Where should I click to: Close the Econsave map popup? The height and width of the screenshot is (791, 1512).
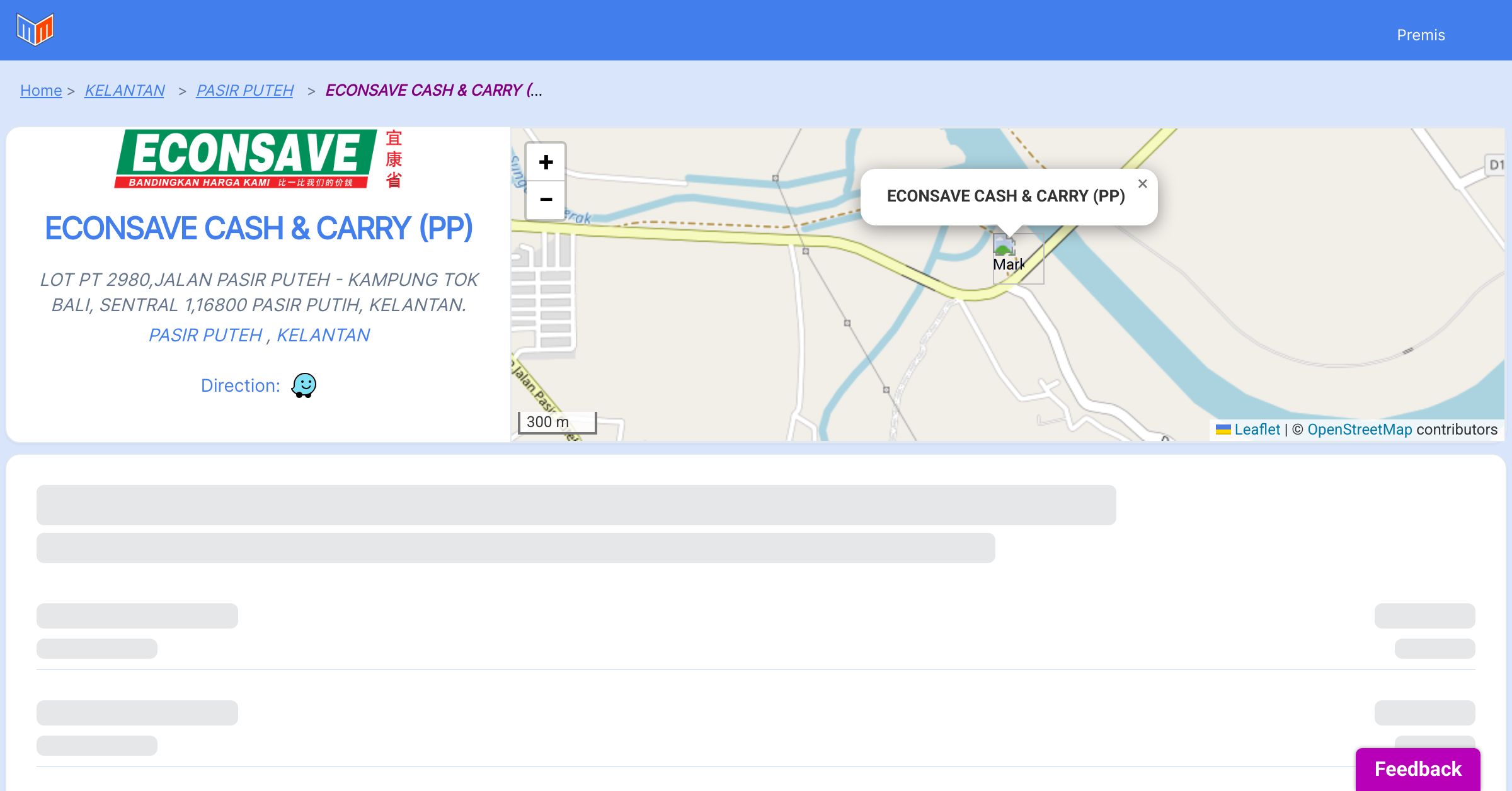[1142, 184]
